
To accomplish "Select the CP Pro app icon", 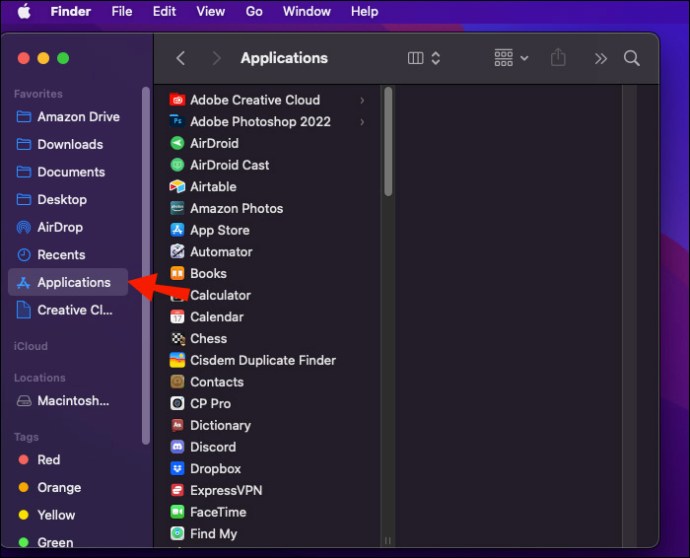I will click(x=177, y=403).
